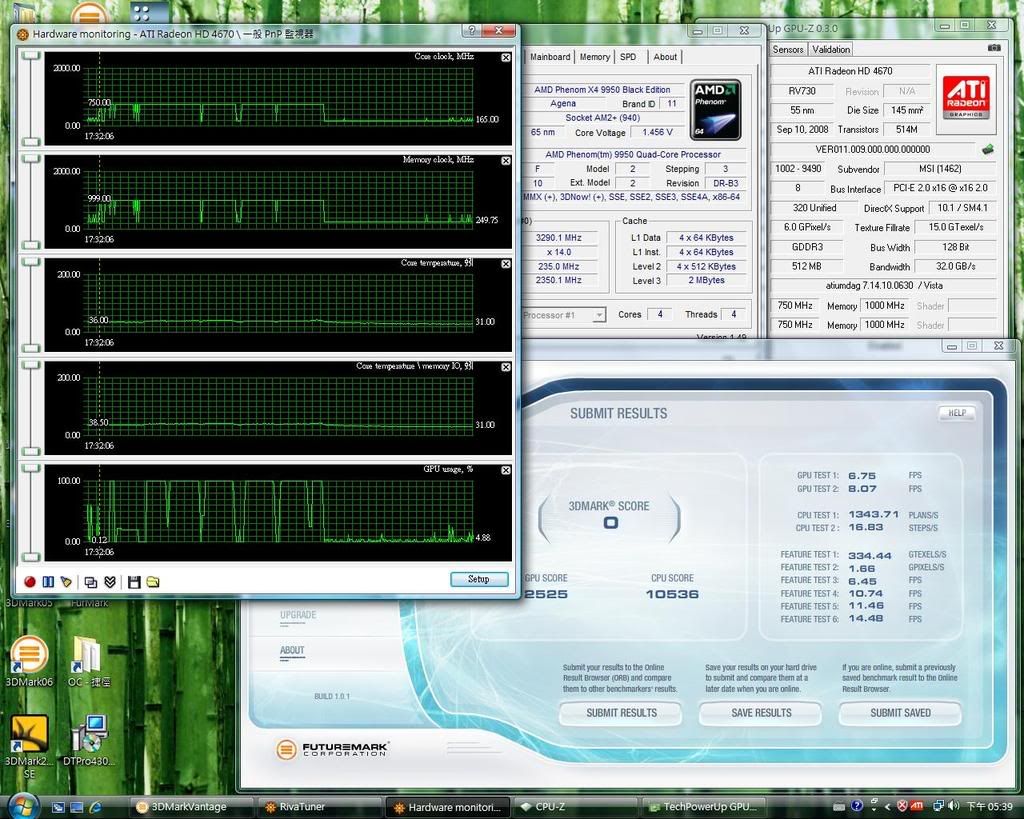Hide the GPU usage graph using its X
Image resolution: width=1024 pixels, height=819 pixels.
[505, 470]
